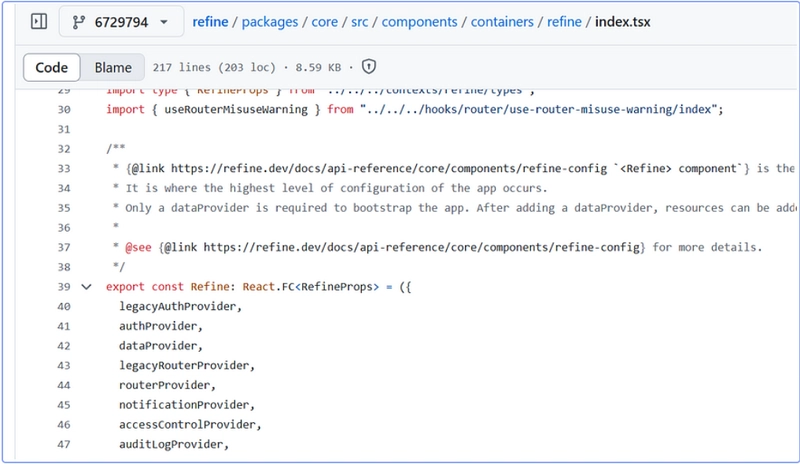The image size is (800, 464).
Task: Open the containers folder breadcrumb
Action: 502,22
